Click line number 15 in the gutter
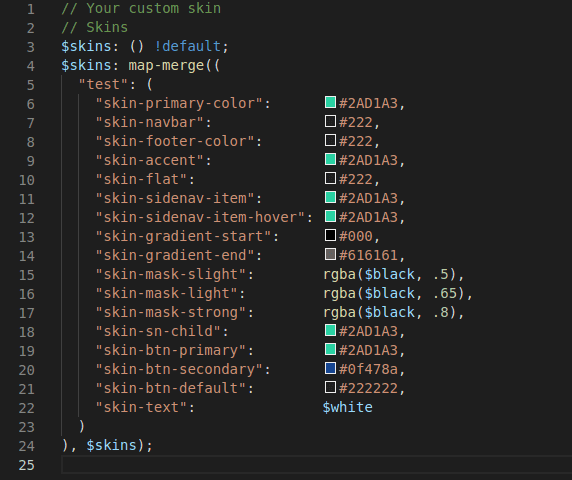Image resolution: width=572 pixels, height=480 pixels. [x=27, y=275]
